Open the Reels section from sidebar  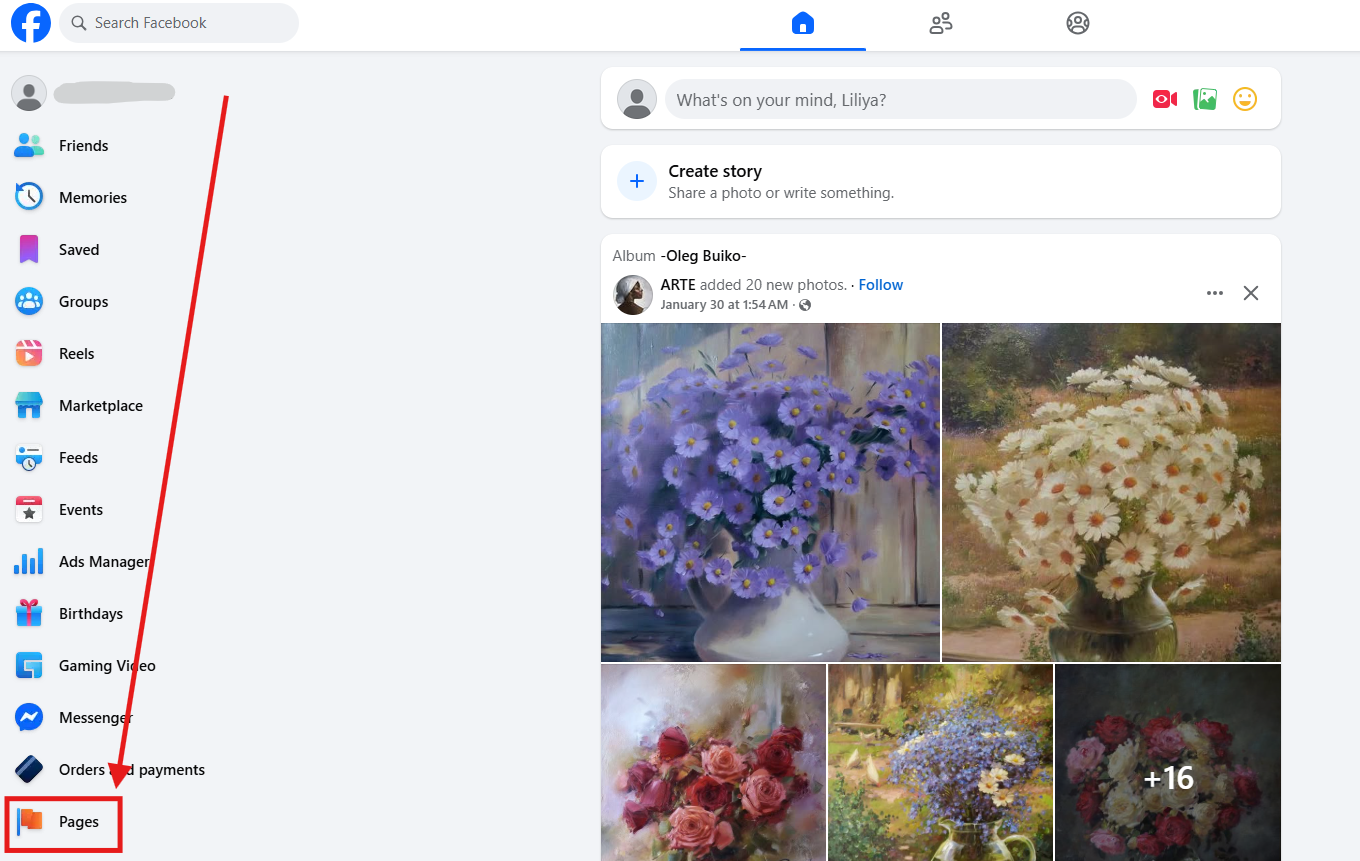(x=77, y=353)
